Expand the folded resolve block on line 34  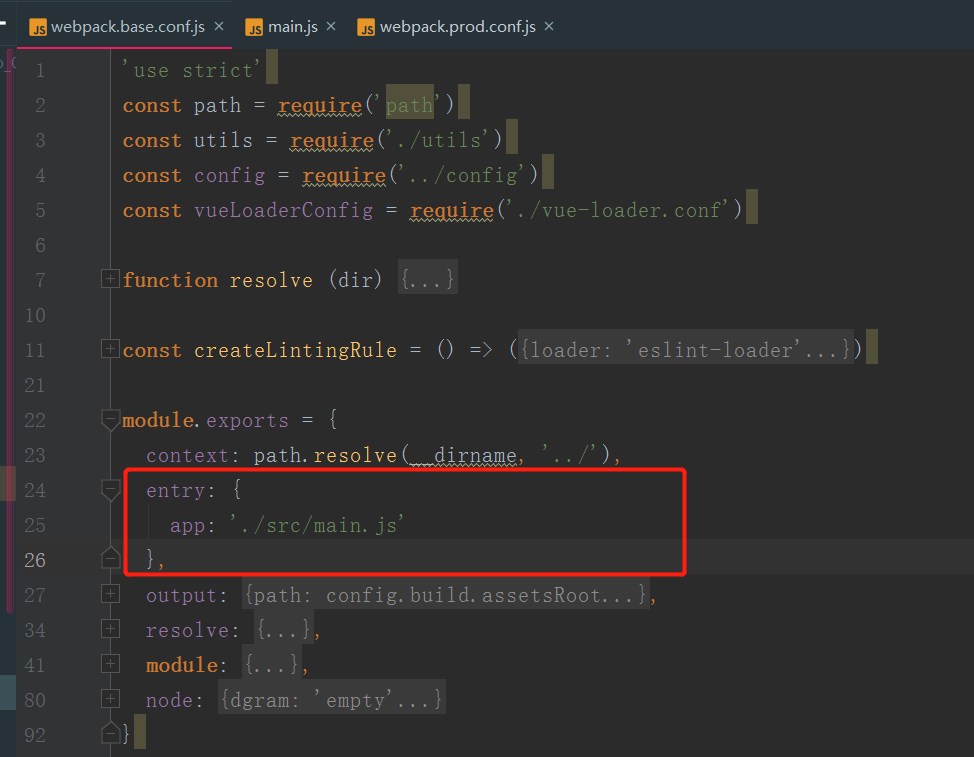(110, 629)
